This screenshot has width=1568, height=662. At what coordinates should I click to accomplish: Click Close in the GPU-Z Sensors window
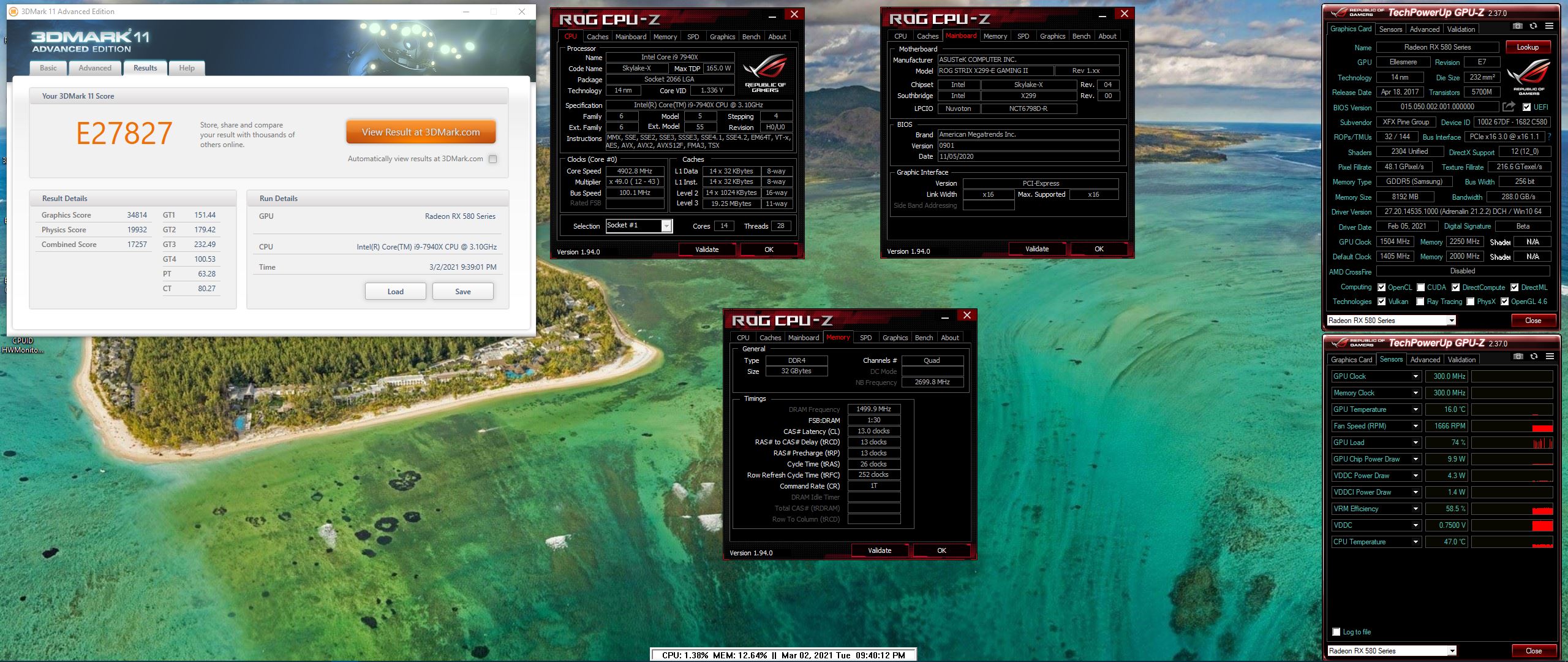[1533, 651]
